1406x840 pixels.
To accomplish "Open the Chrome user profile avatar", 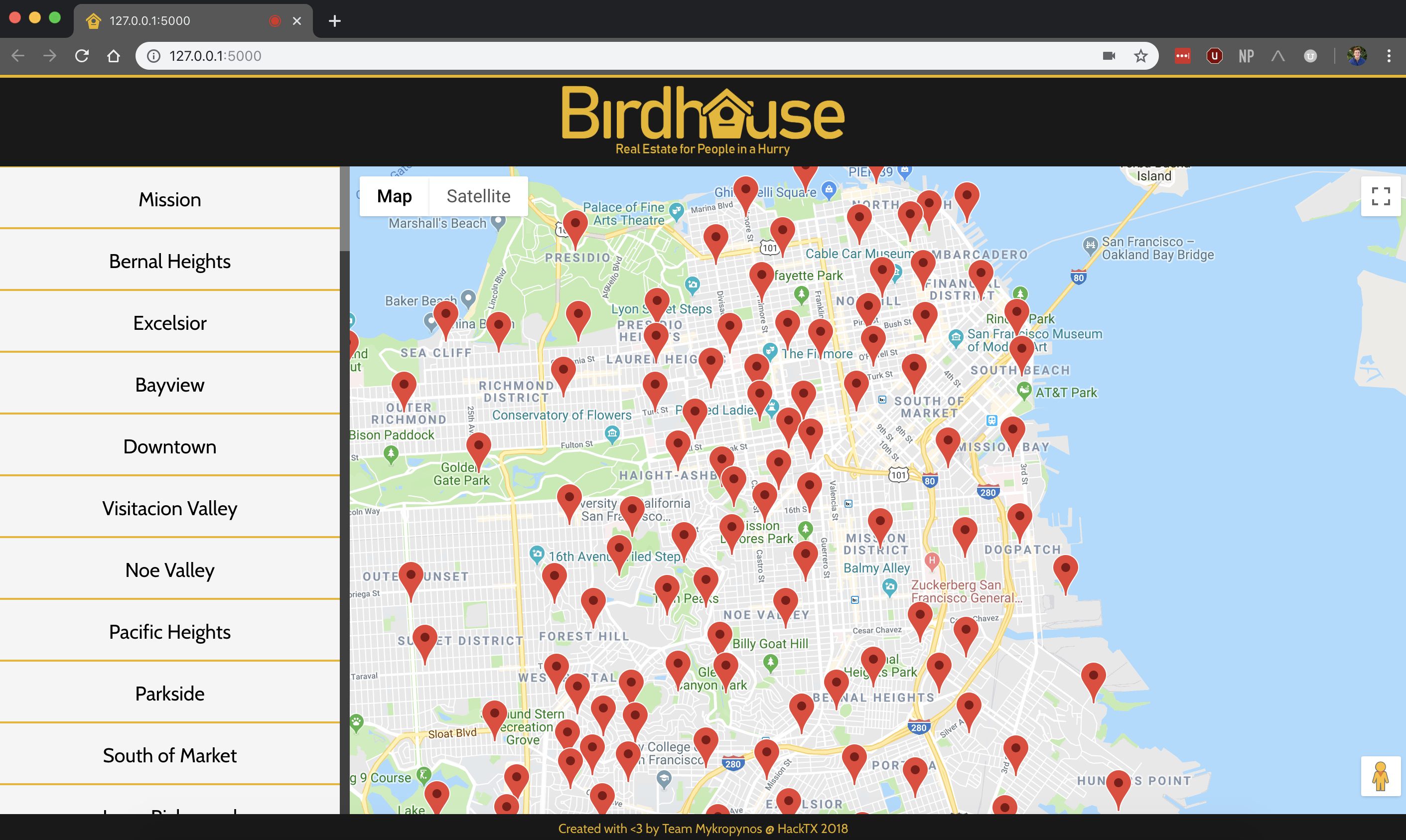I will (x=1357, y=55).
